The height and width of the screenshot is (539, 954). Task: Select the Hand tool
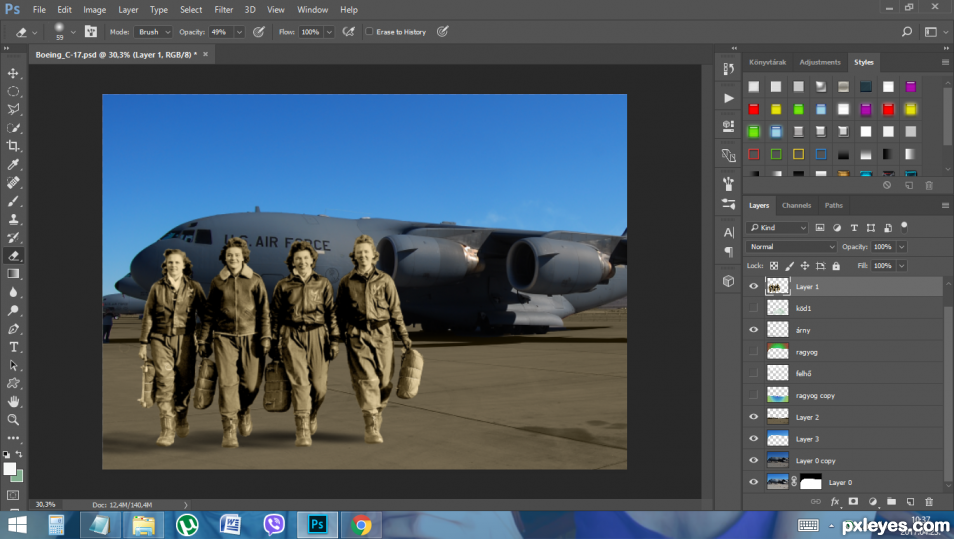[x=13, y=402]
